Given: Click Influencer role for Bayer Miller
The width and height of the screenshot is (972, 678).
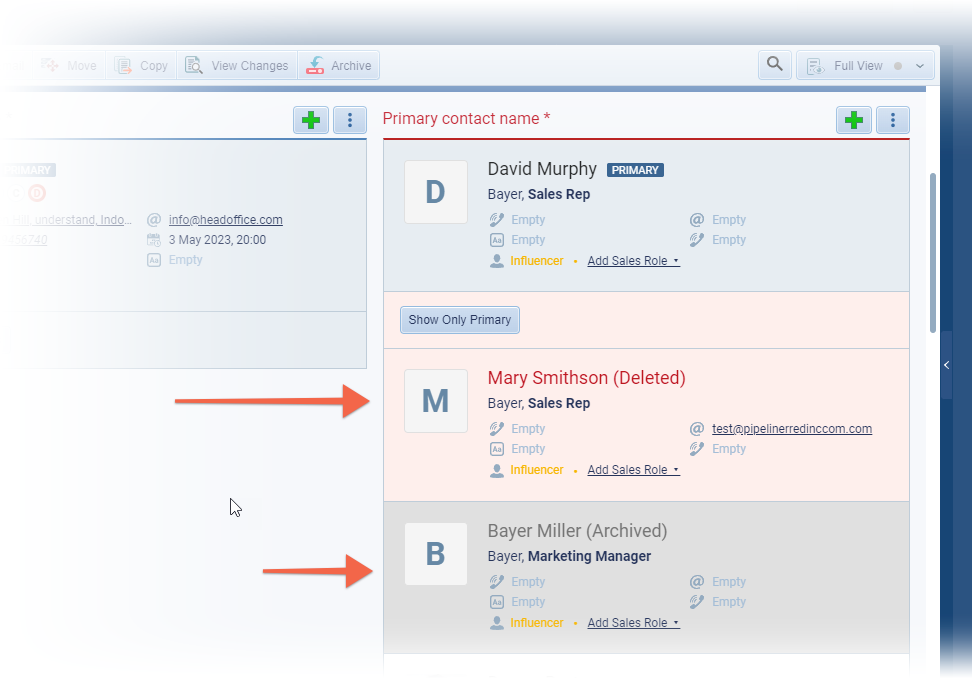Looking at the screenshot, I should pos(536,623).
